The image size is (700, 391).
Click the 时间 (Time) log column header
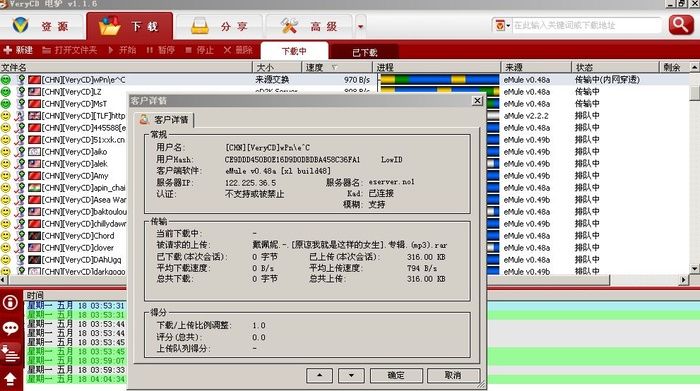click(35, 295)
